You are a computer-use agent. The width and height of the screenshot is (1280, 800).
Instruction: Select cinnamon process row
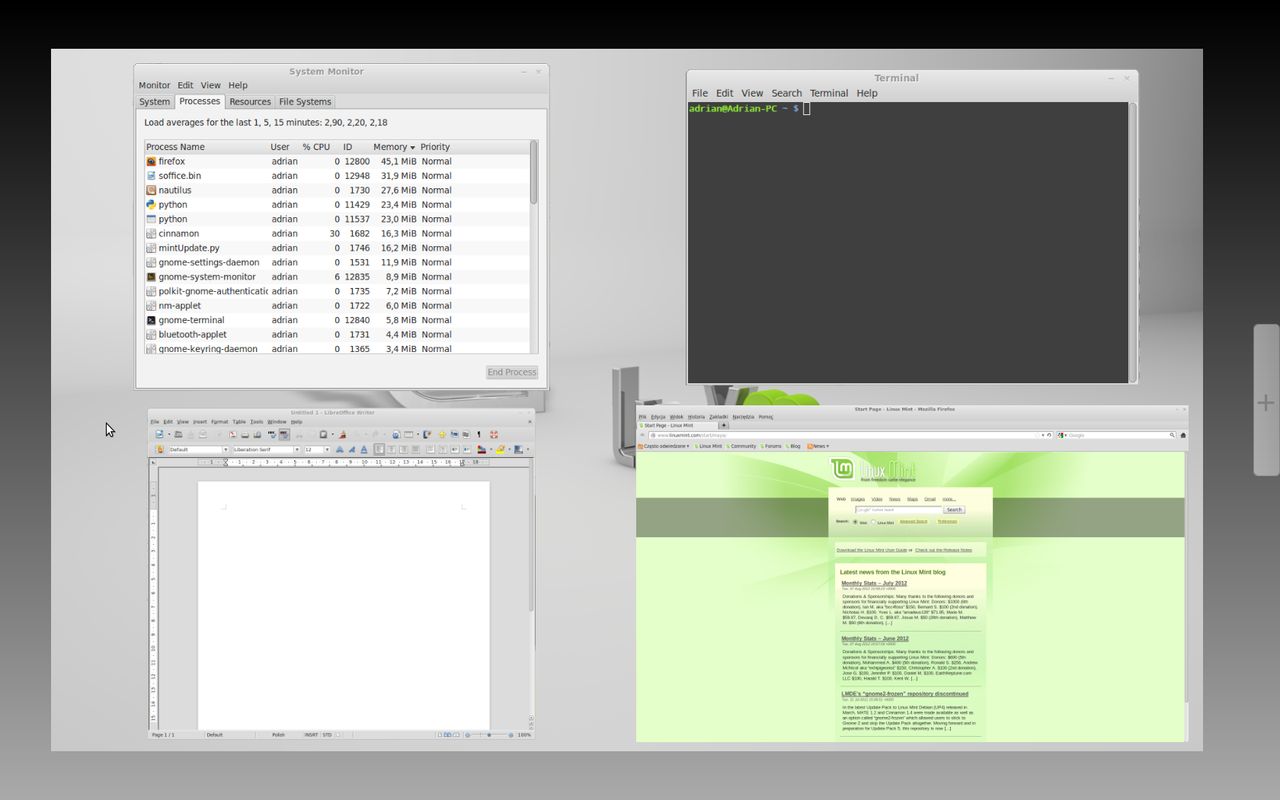(x=338, y=233)
